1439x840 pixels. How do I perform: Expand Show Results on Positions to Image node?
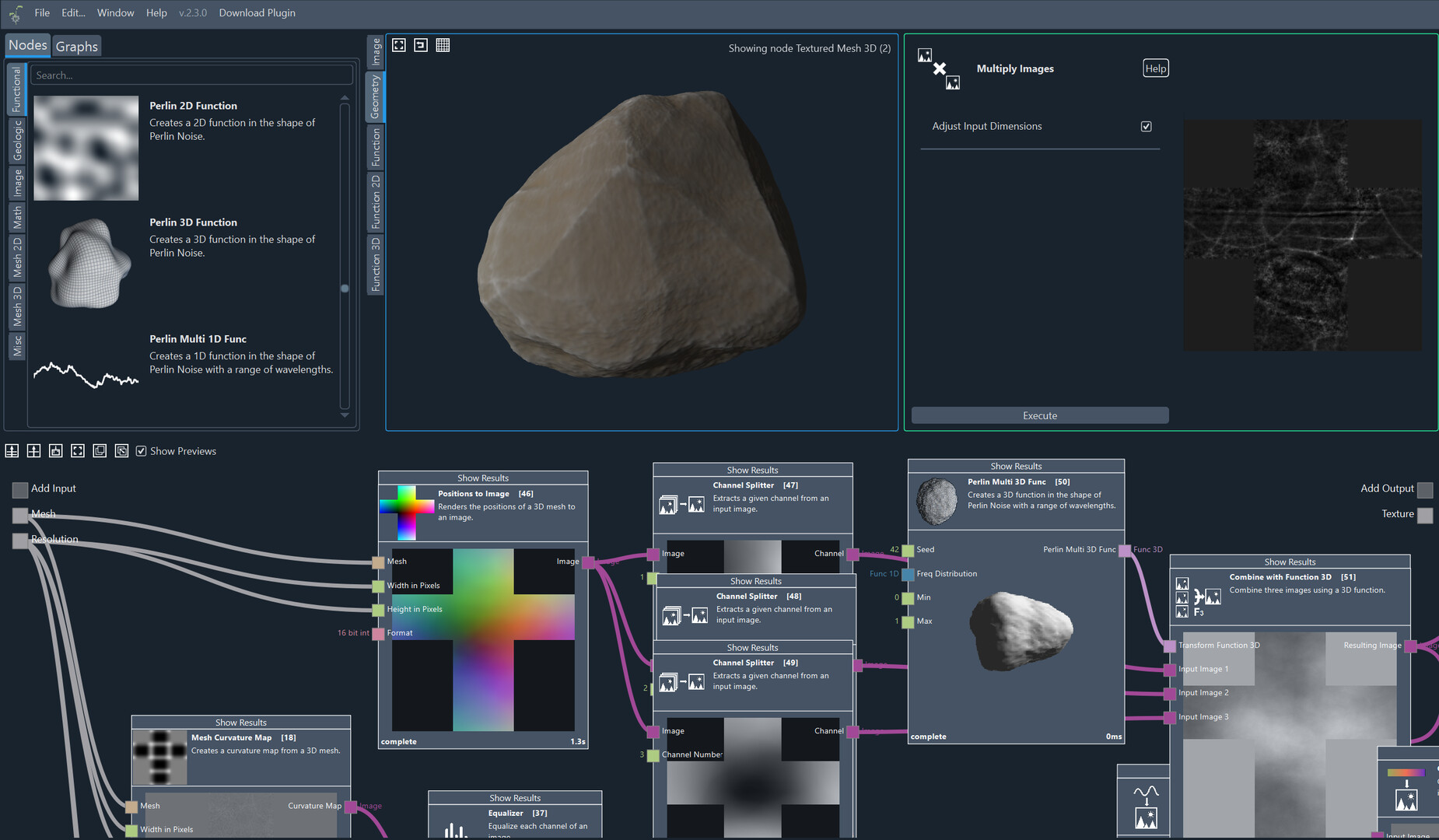482,478
